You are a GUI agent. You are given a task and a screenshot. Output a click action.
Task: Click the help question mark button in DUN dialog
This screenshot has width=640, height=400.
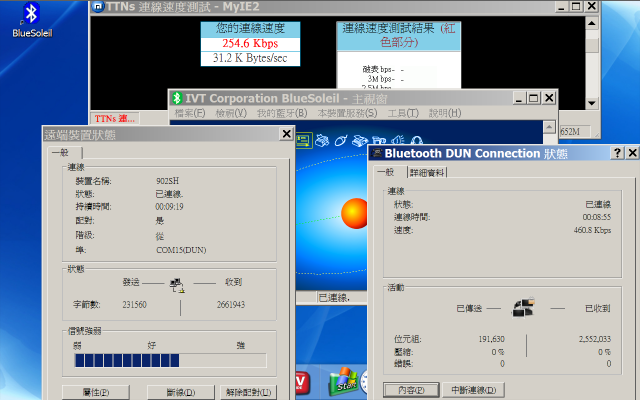(x=617, y=153)
